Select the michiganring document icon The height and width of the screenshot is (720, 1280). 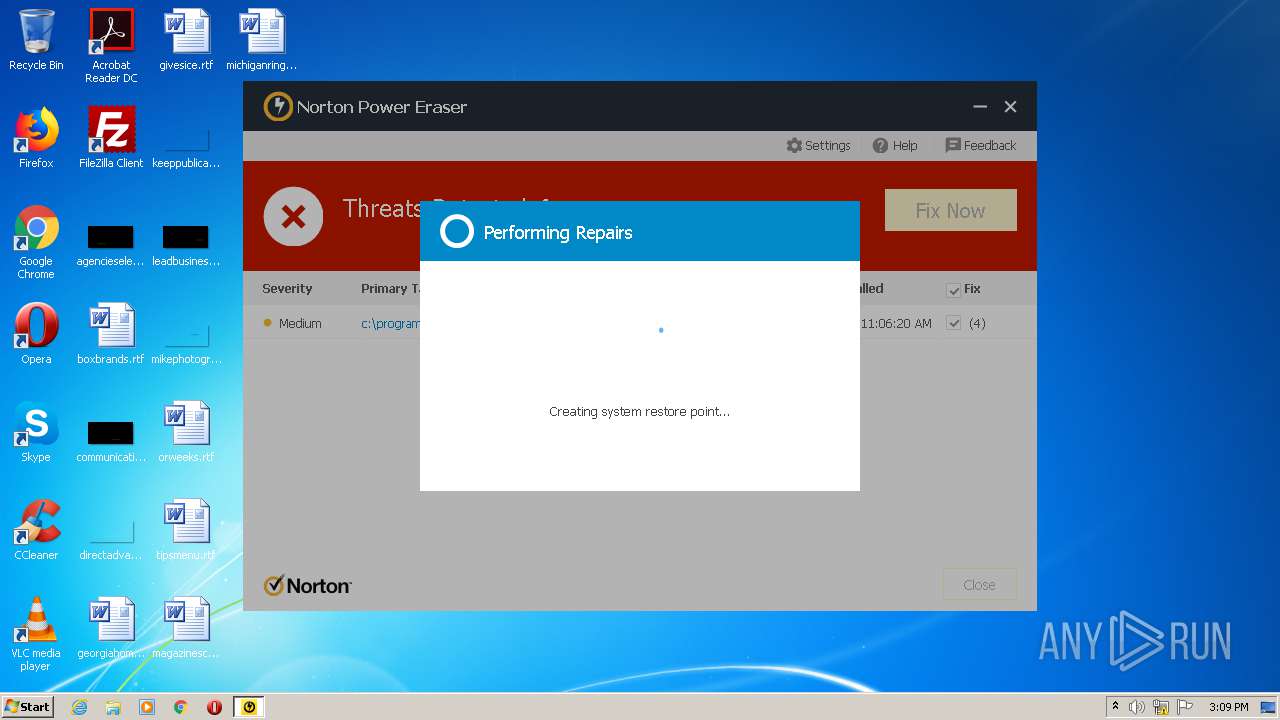point(261,41)
